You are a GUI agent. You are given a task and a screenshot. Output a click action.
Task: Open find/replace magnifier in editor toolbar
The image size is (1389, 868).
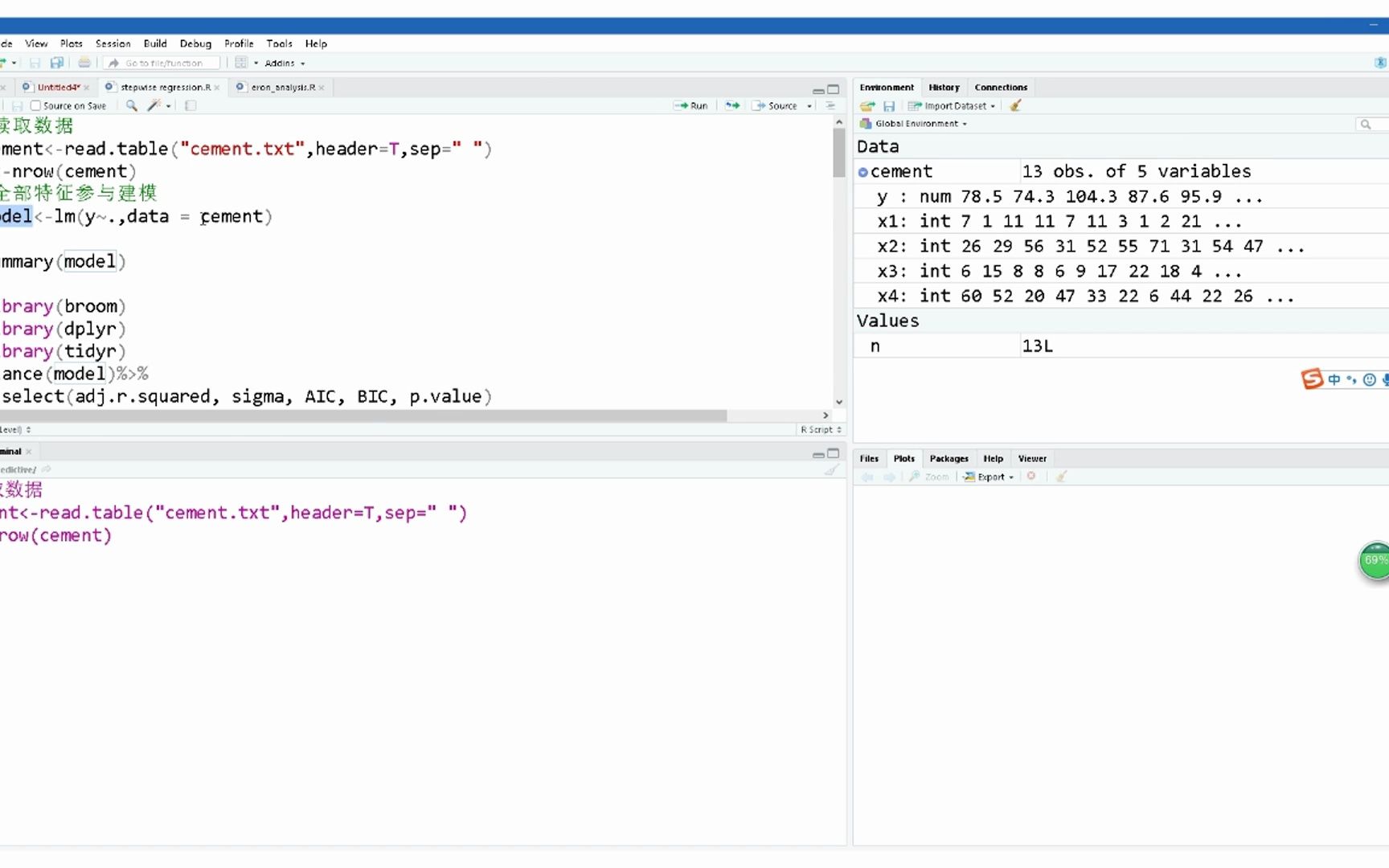click(x=132, y=105)
